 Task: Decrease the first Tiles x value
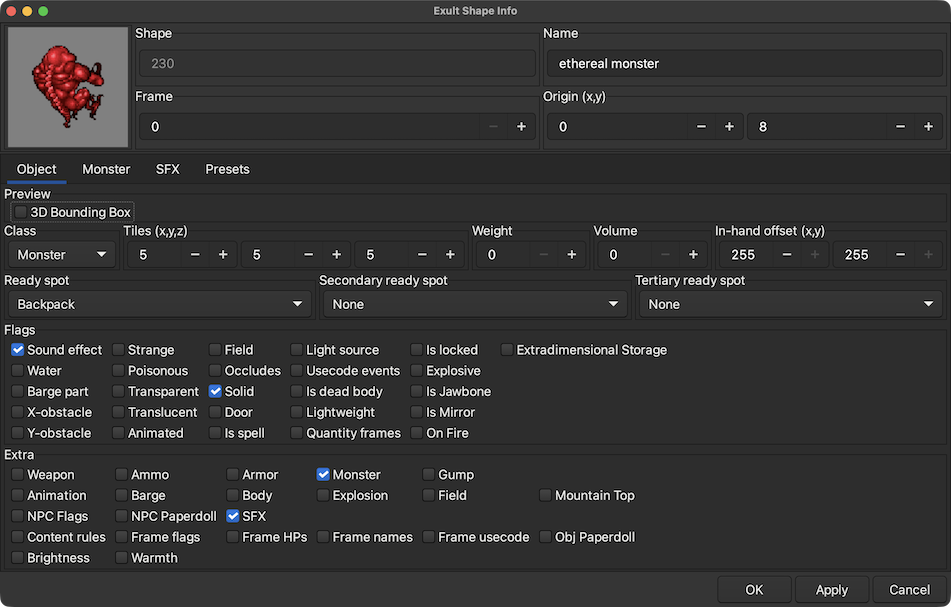tap(195, 255)
